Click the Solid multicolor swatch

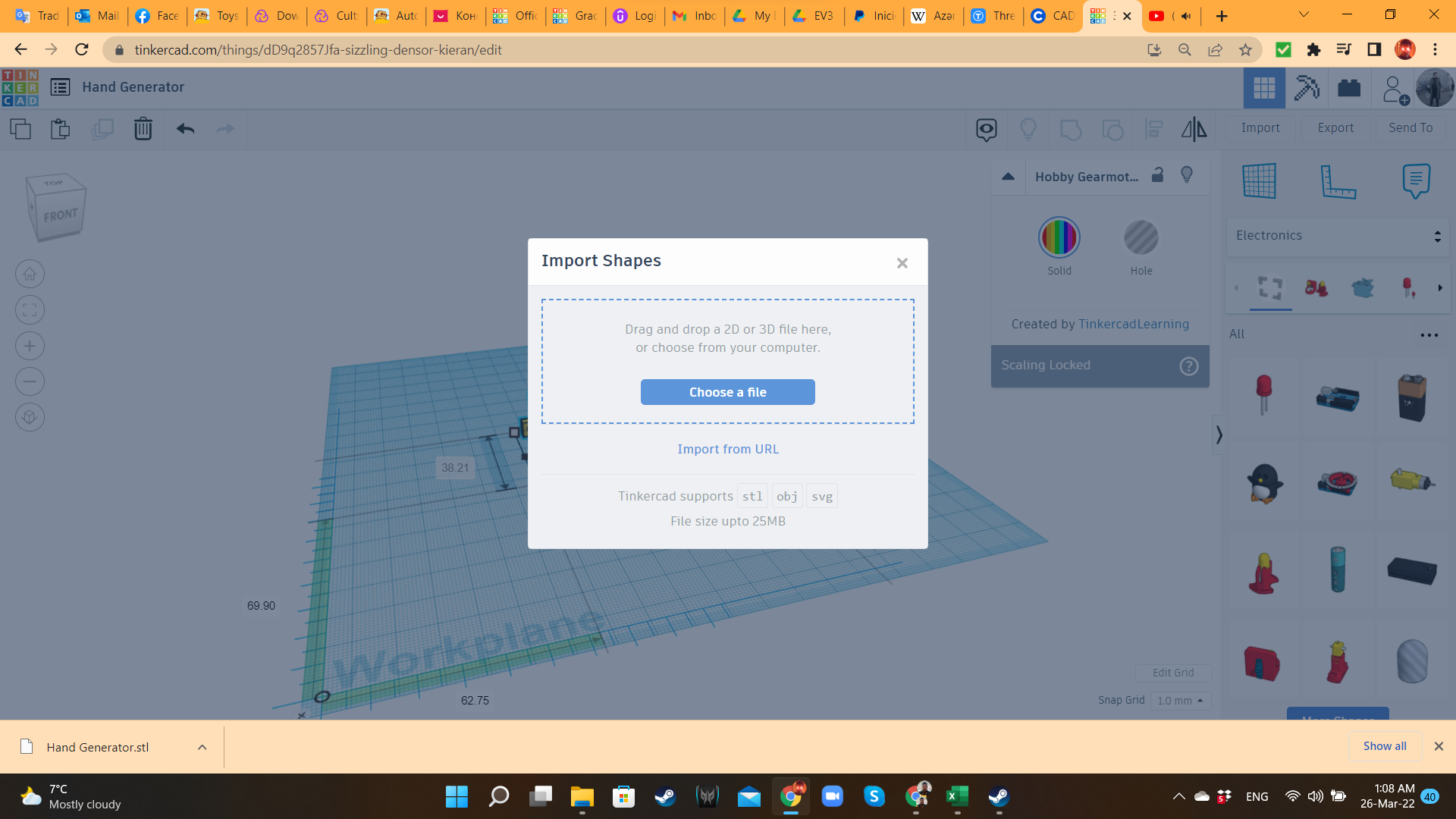coord(1059,238)
